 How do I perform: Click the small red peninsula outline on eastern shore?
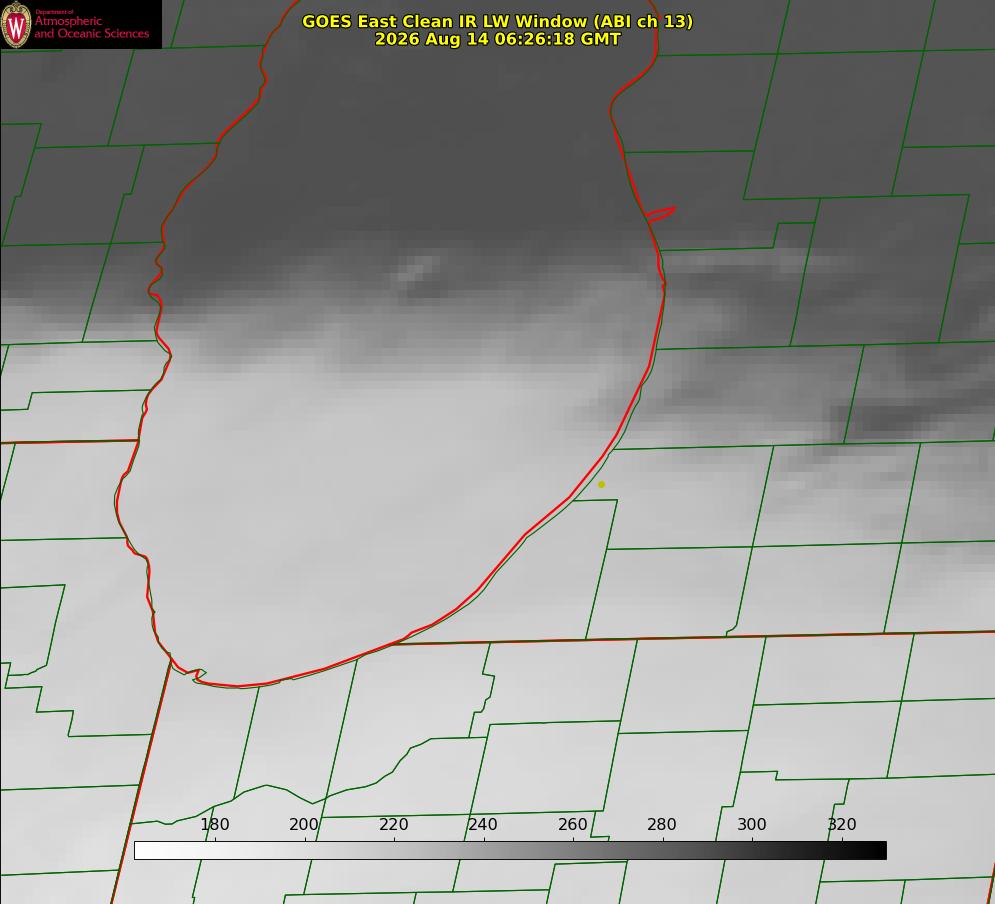click(660, 214)
